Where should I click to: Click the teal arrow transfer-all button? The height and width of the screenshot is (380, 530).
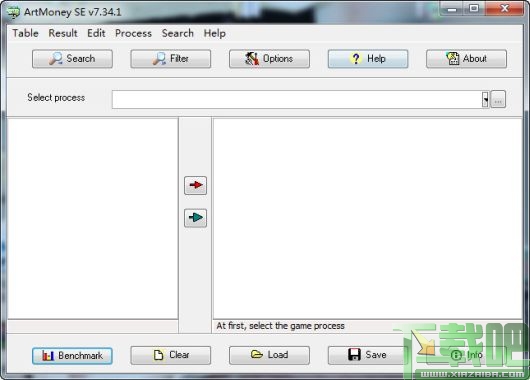click(x=195, y=218)
